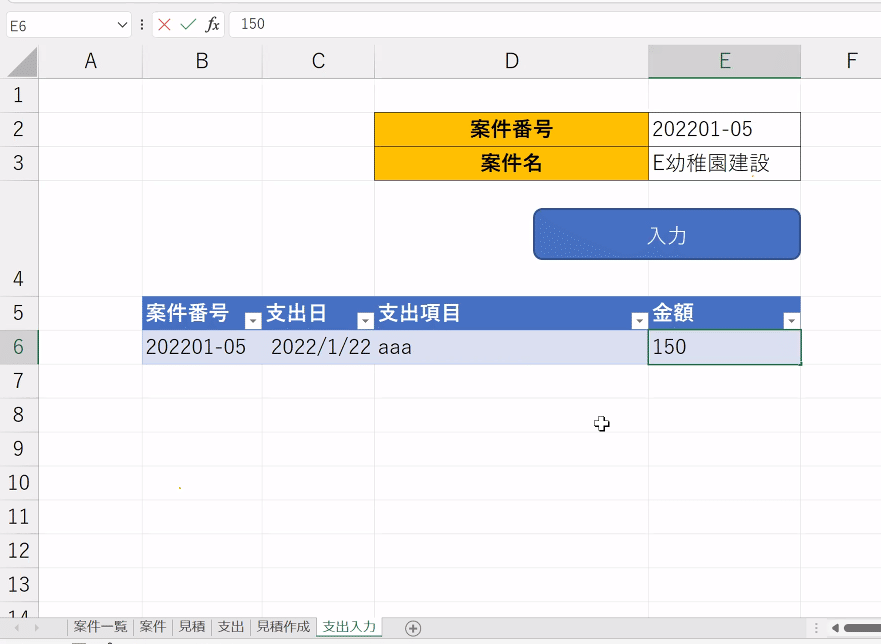Click the 150 amount cell
Screen dimensions: 881x644
(x=724, y=347)
